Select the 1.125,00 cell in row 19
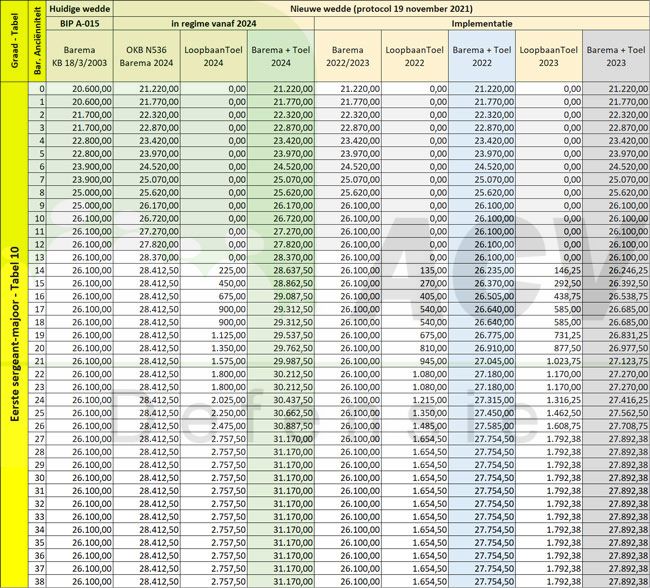The image size is (650, 588). point(214,335)
